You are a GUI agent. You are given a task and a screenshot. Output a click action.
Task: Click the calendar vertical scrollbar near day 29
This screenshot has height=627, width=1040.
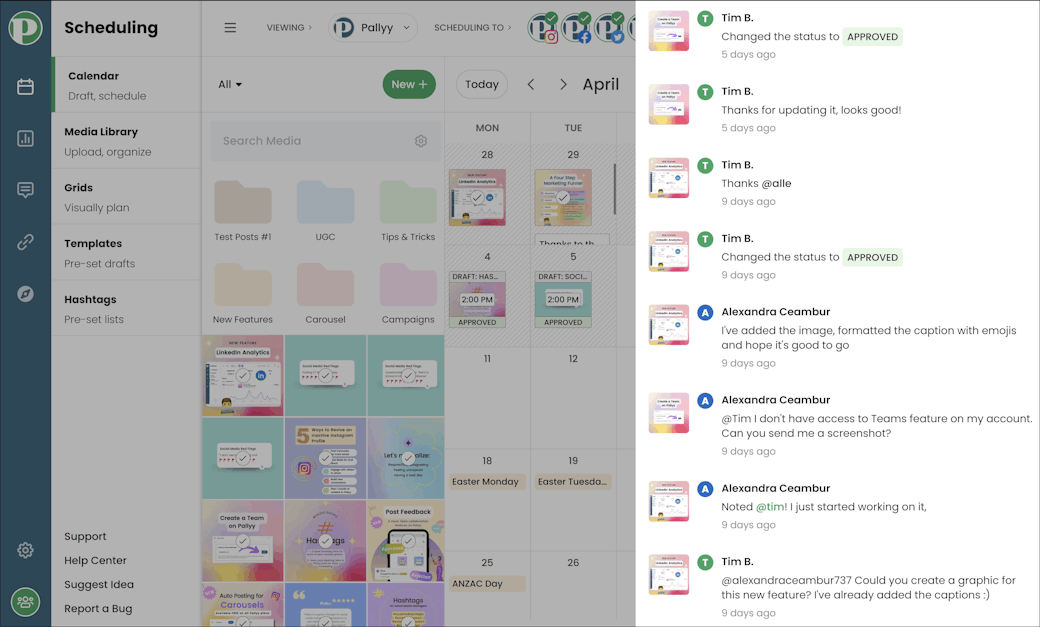(x=614, y=189)
